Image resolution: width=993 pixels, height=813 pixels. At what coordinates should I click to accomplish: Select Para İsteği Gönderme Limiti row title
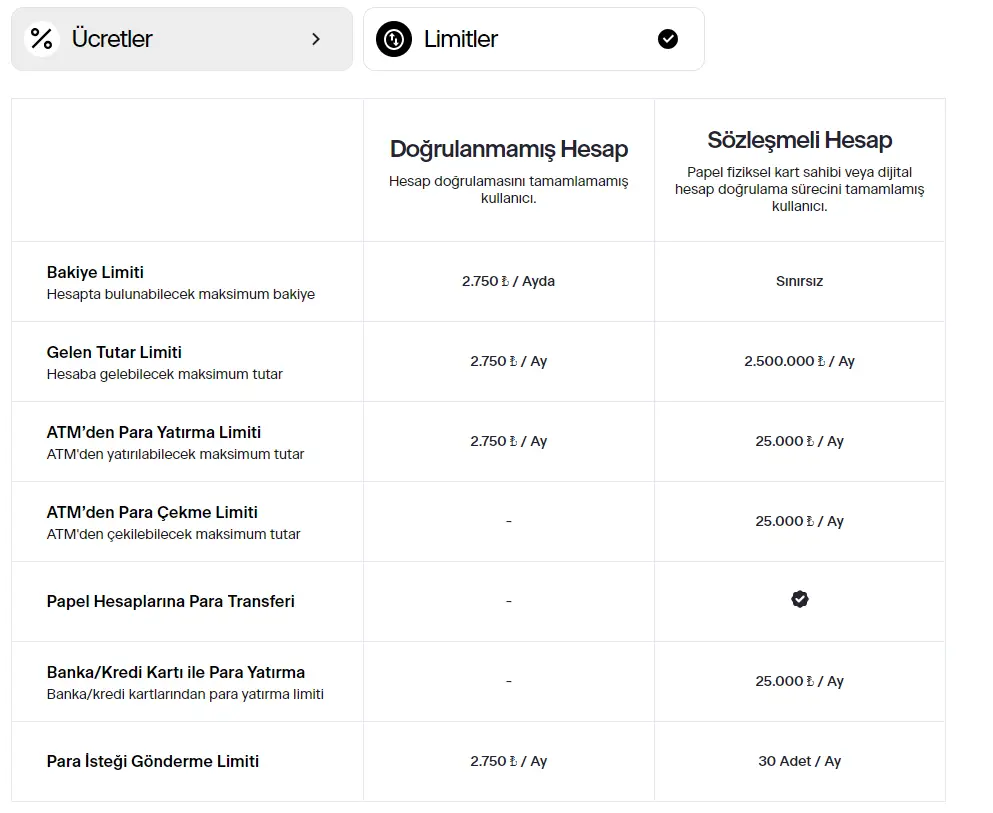(x=152, y=761)
